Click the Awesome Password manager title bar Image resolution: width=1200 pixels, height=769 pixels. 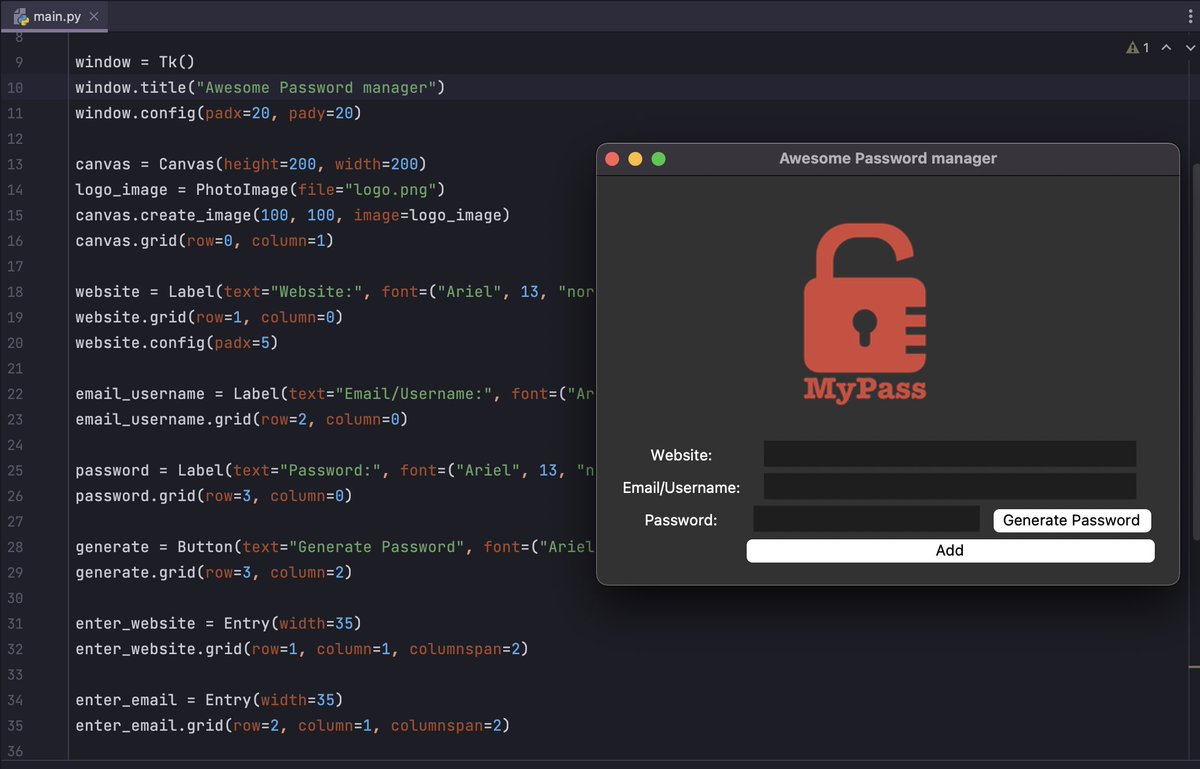point(888,158)
